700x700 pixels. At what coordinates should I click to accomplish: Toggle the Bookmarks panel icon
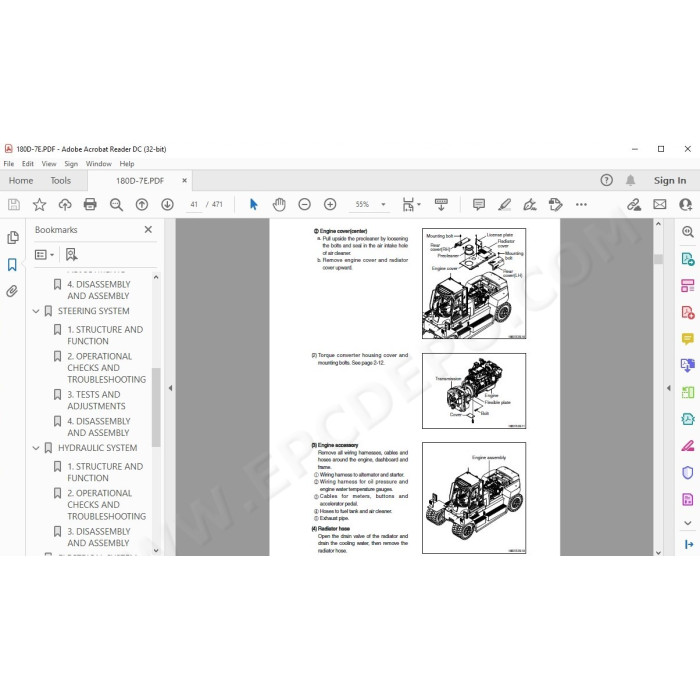[12, 264]
